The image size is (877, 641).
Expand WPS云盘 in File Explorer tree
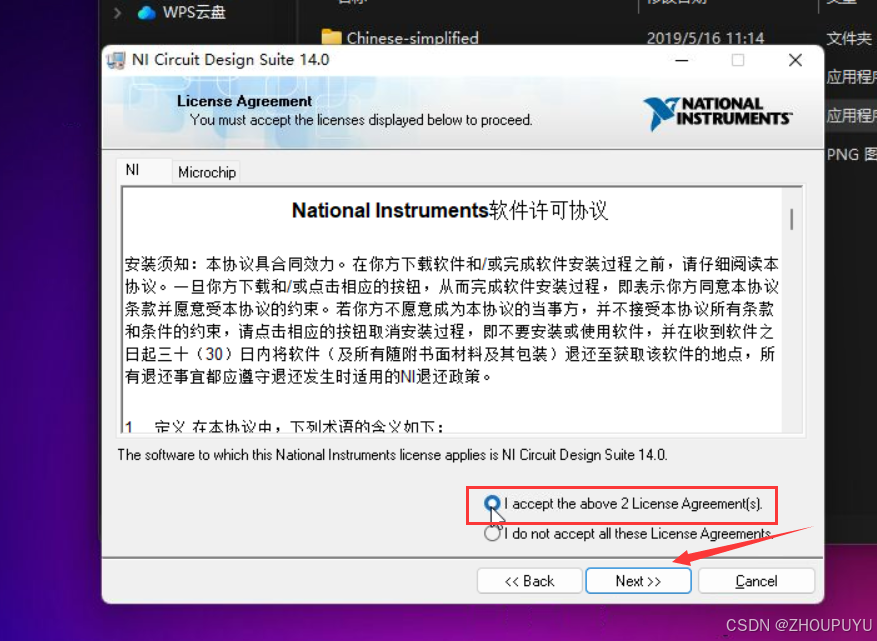(117, 12)
